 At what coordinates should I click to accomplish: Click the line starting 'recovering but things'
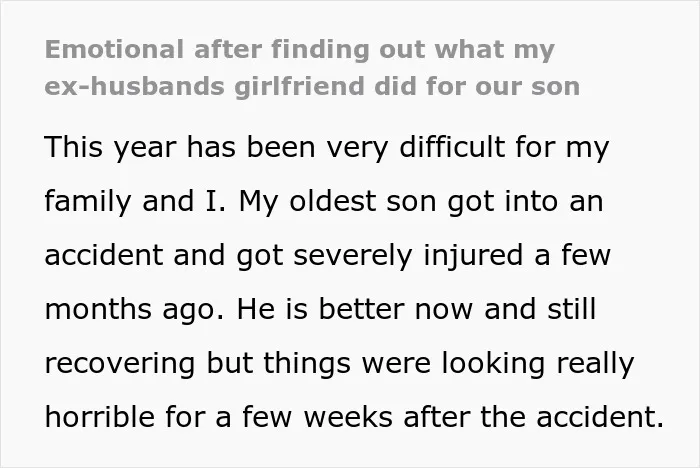pos(339,364)
